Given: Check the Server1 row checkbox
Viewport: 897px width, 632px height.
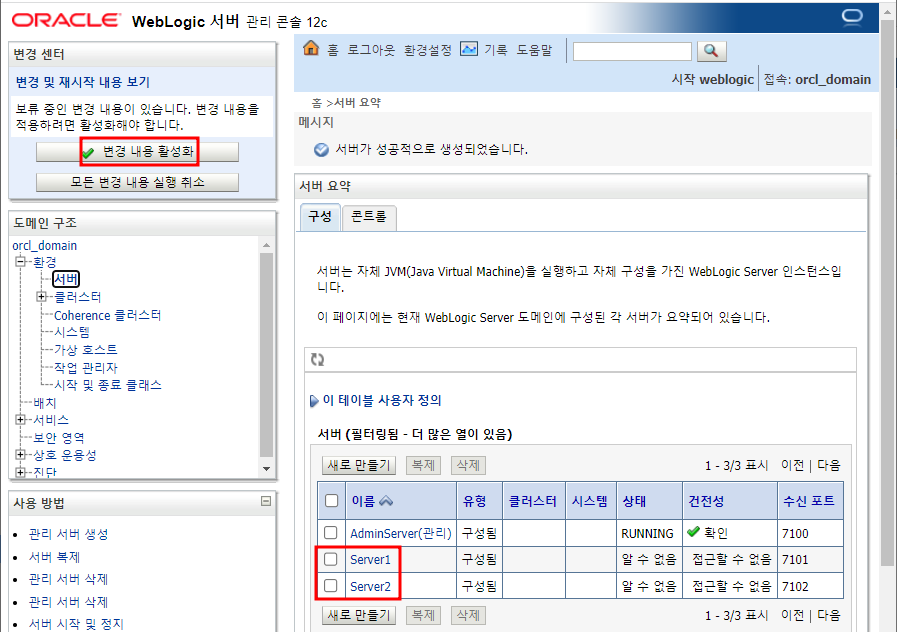Looking at the screenshot, I should [331, 559].
